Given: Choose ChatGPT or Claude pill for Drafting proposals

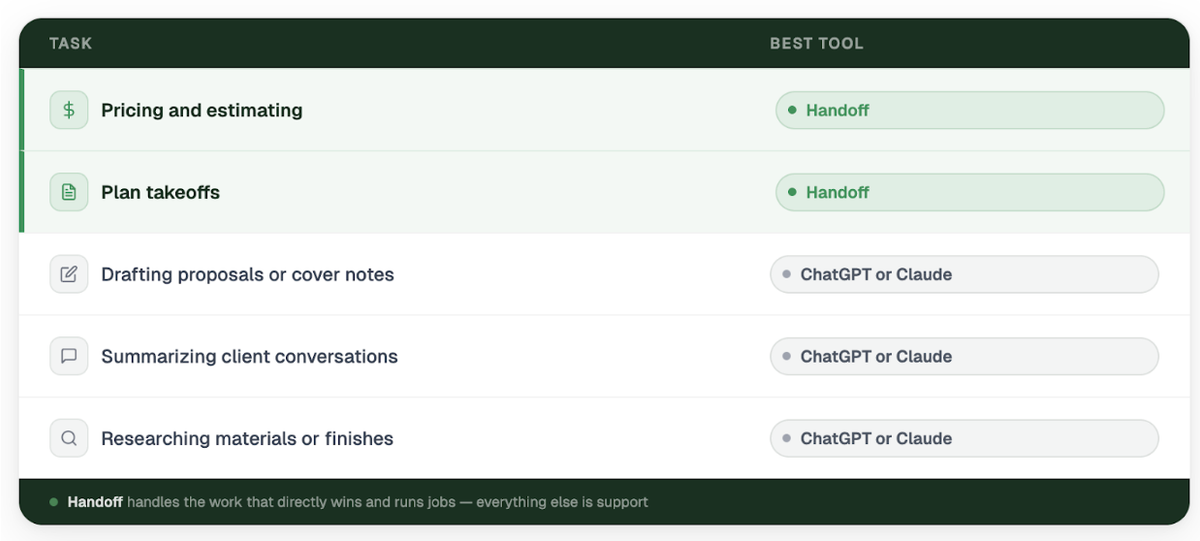Looking at the screenshot, I should [x=964, y=274].
